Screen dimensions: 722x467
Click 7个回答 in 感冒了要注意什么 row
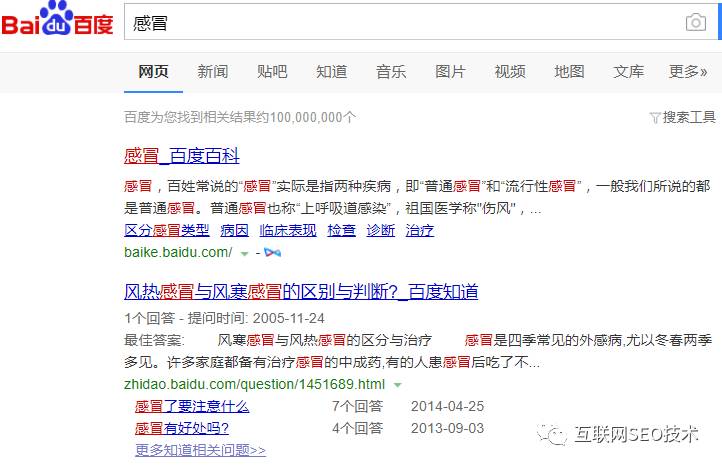[x=358, y=406]
